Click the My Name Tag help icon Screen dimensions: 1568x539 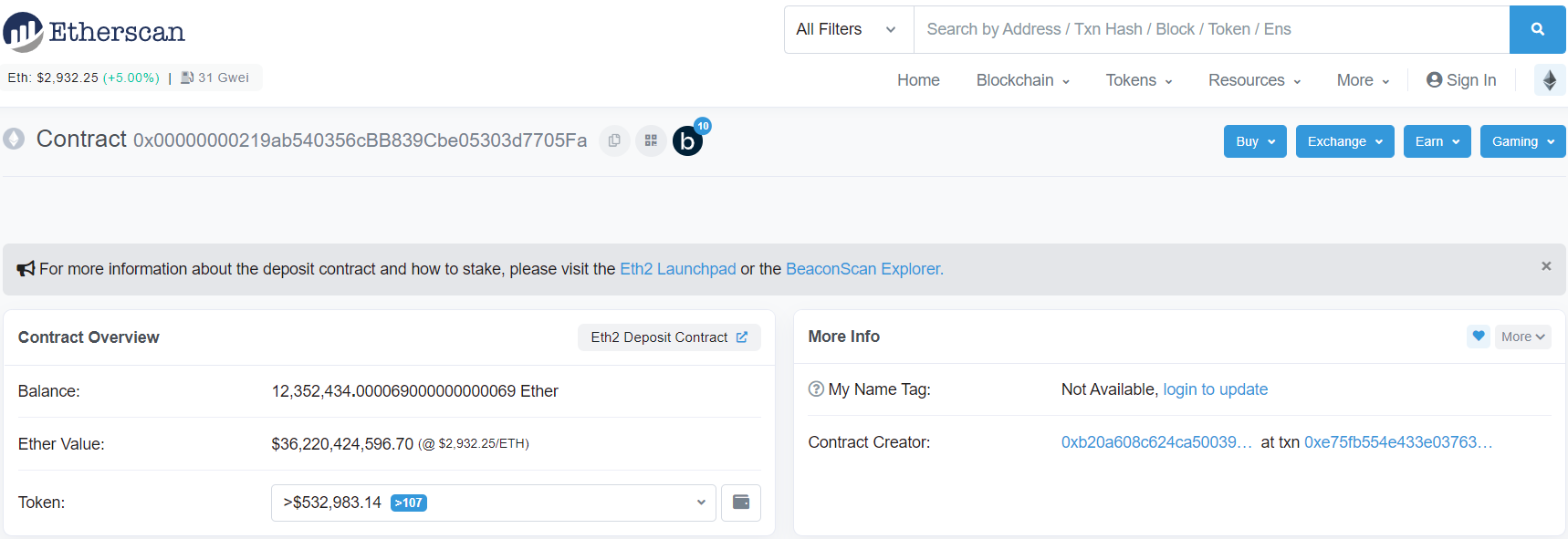click(816, 389)
